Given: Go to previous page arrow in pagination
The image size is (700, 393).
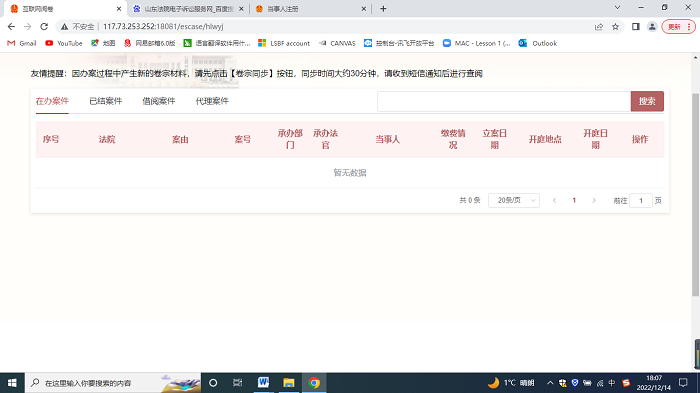Looking at the screenshot, I should [554, 201].
